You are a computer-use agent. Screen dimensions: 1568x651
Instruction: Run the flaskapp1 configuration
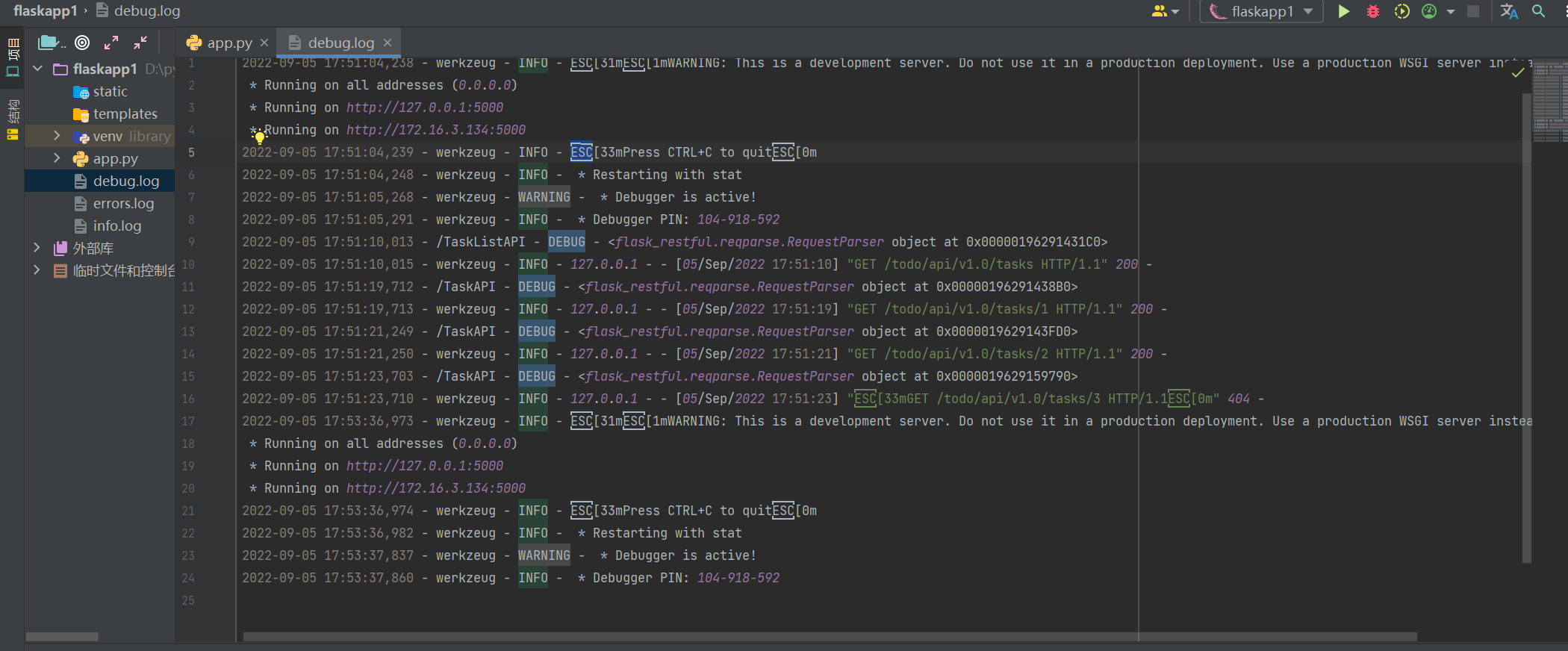click(1343, 11)
